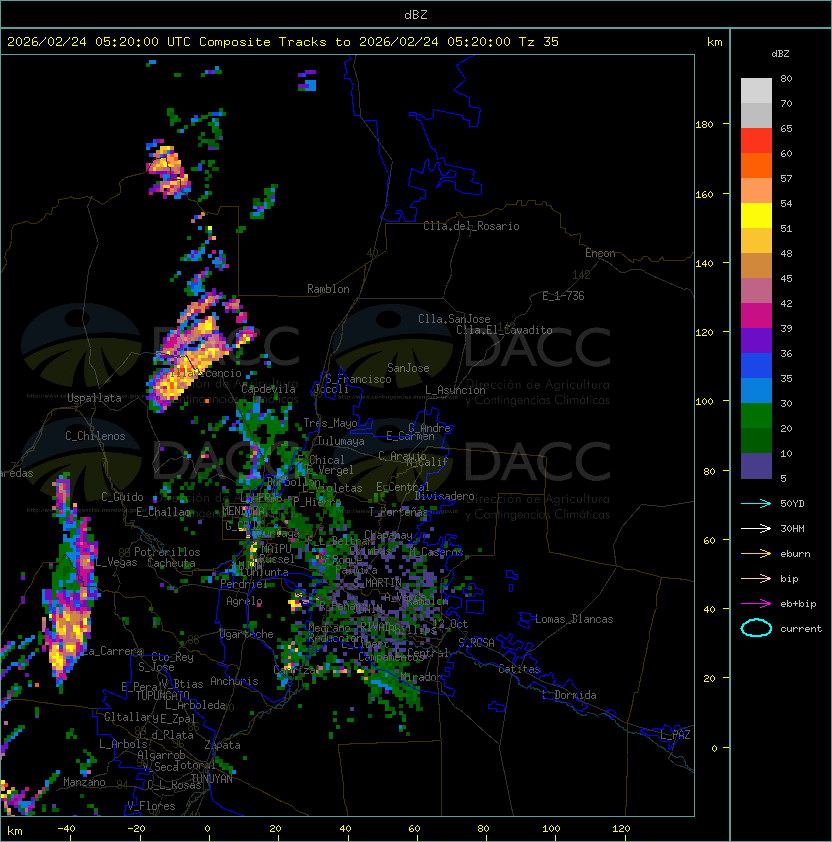The image size is (832, 842).
Task: Click the V_Flores map label
Action: click(x=151, y=806)
